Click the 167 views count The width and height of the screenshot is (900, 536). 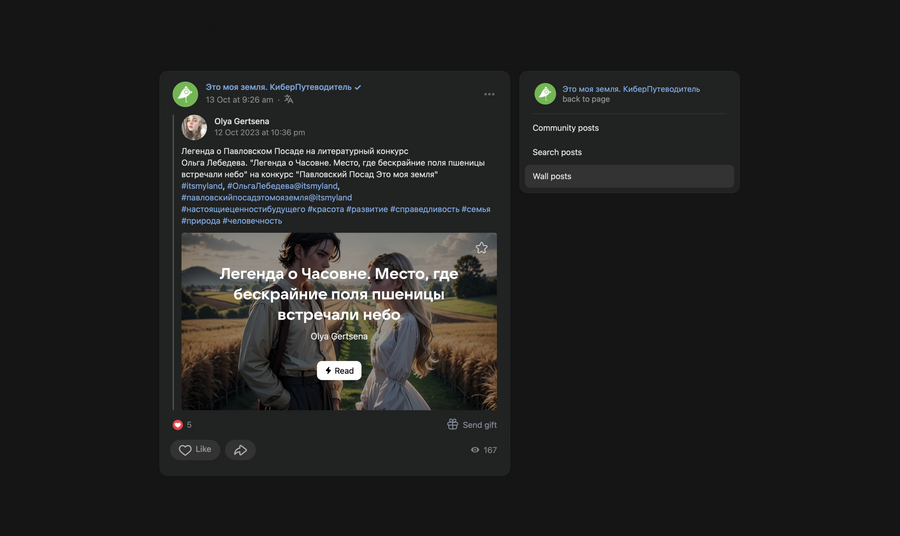[x=490, y=450]
